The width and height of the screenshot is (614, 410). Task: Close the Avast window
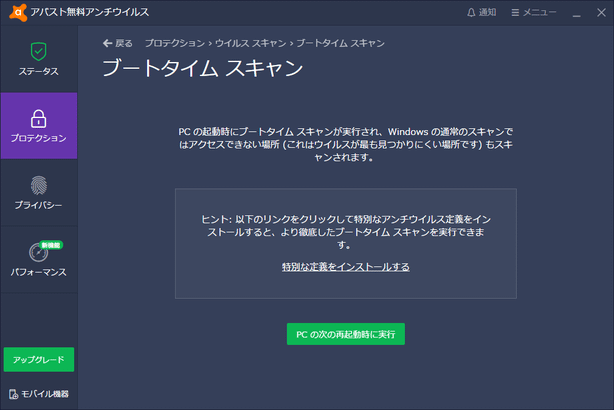[601, 13]
